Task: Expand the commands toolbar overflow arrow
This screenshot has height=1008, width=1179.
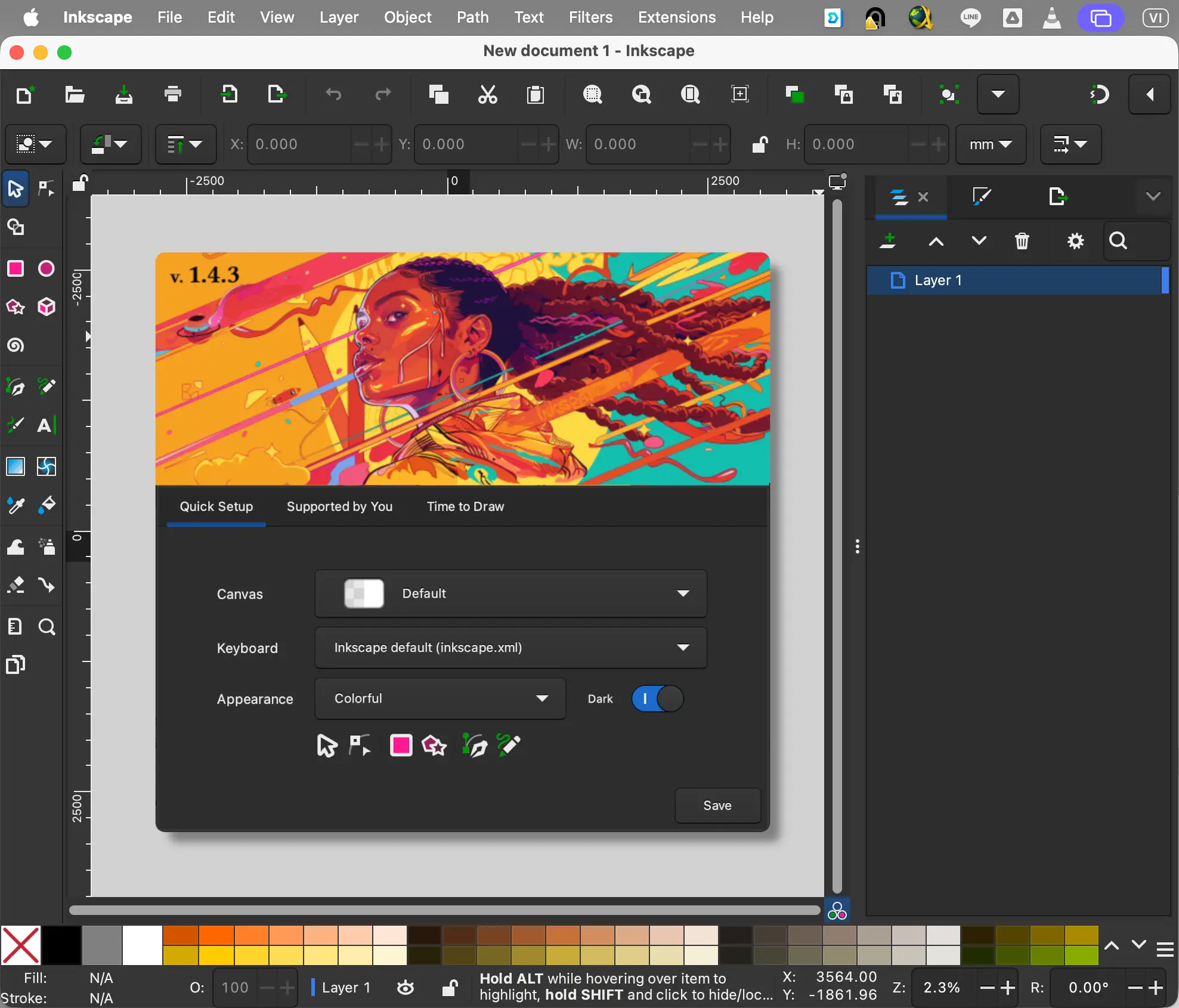Action: point(998,94)
